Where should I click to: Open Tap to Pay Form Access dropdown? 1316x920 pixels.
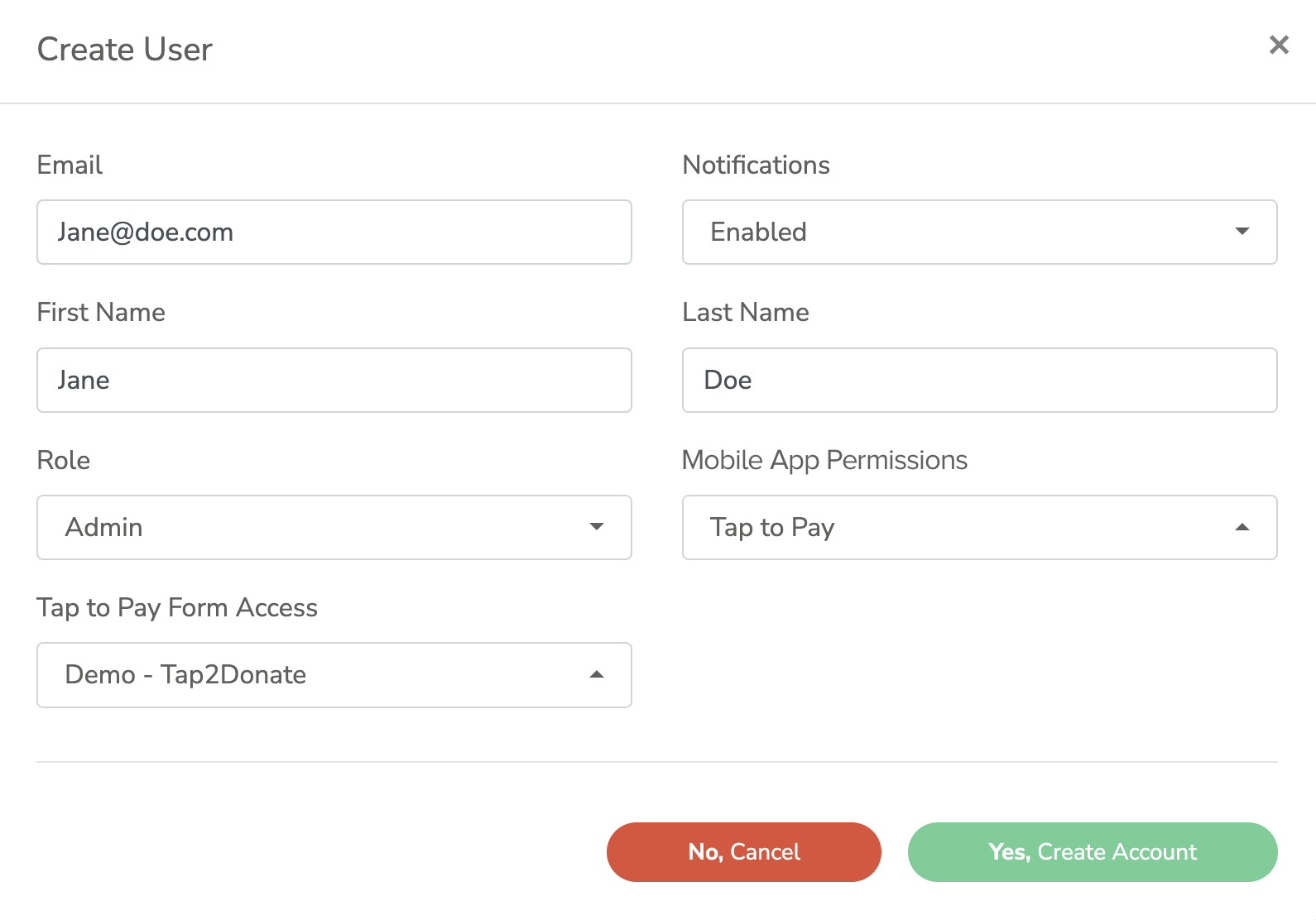[334, 674]
